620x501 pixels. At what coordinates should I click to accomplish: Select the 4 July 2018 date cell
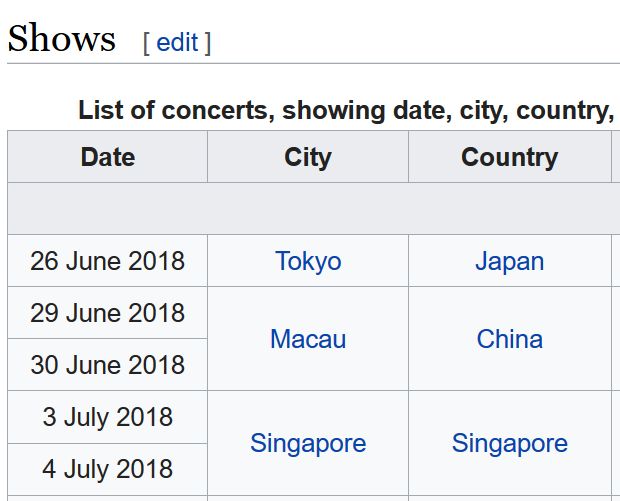(108, 469)
